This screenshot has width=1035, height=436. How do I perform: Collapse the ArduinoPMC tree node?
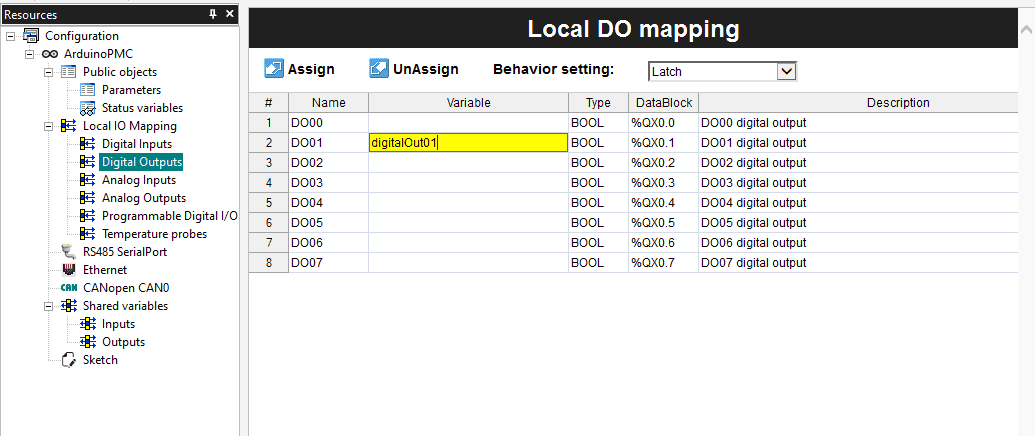coord(29,54)
